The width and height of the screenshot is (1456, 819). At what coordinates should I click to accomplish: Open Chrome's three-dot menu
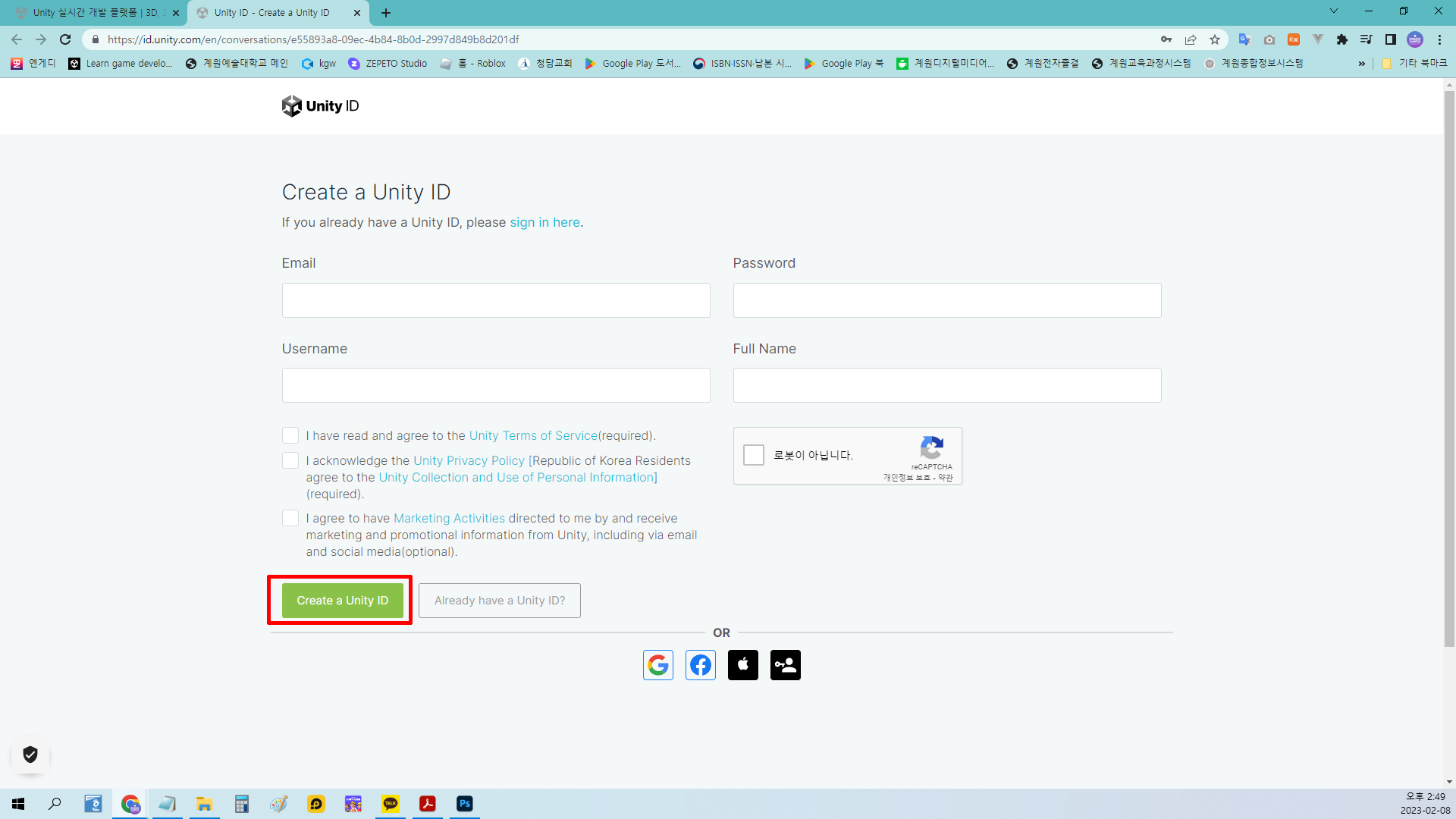click(x=1439, y=39)
